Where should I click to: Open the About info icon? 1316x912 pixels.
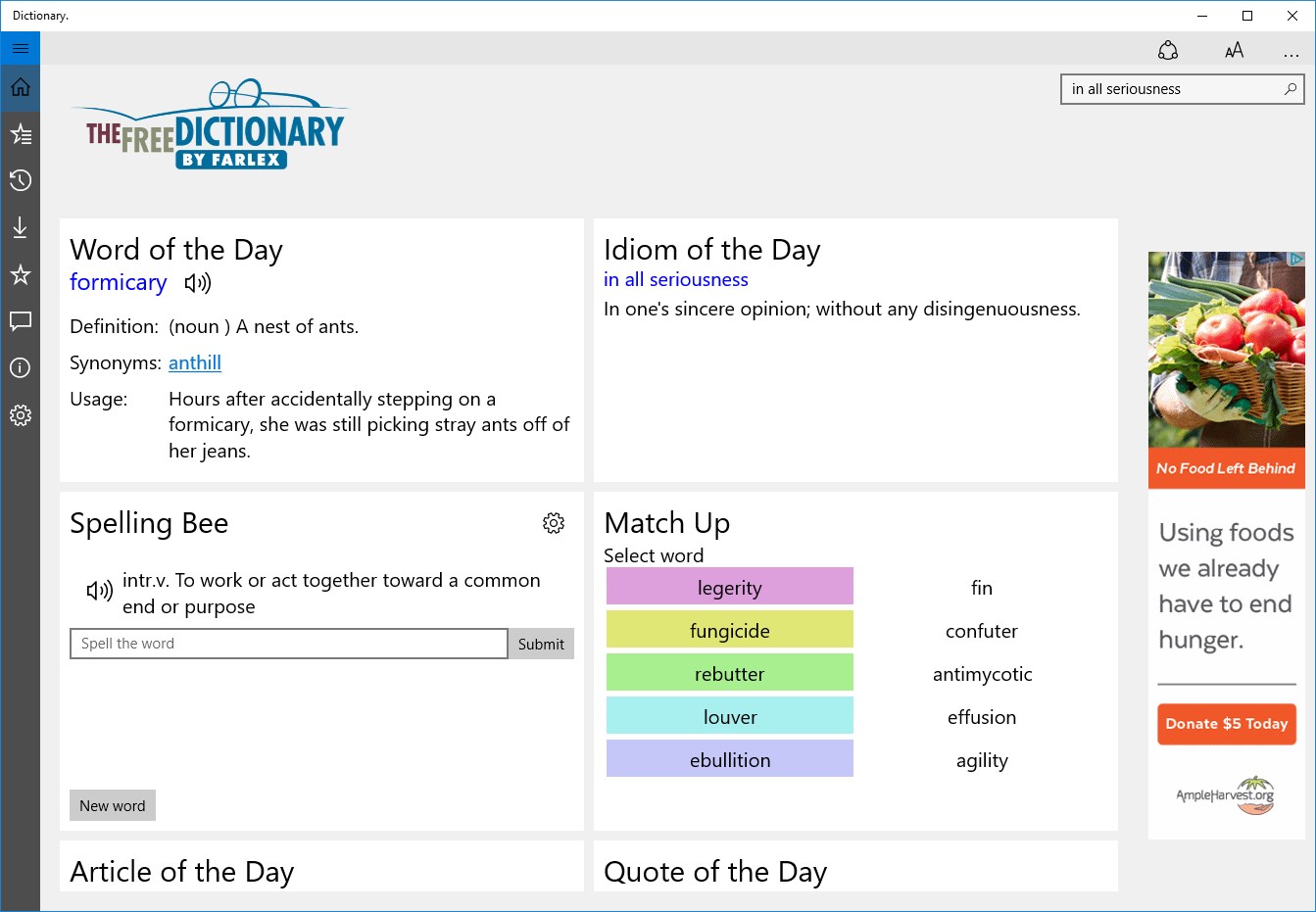pos(20,367)
